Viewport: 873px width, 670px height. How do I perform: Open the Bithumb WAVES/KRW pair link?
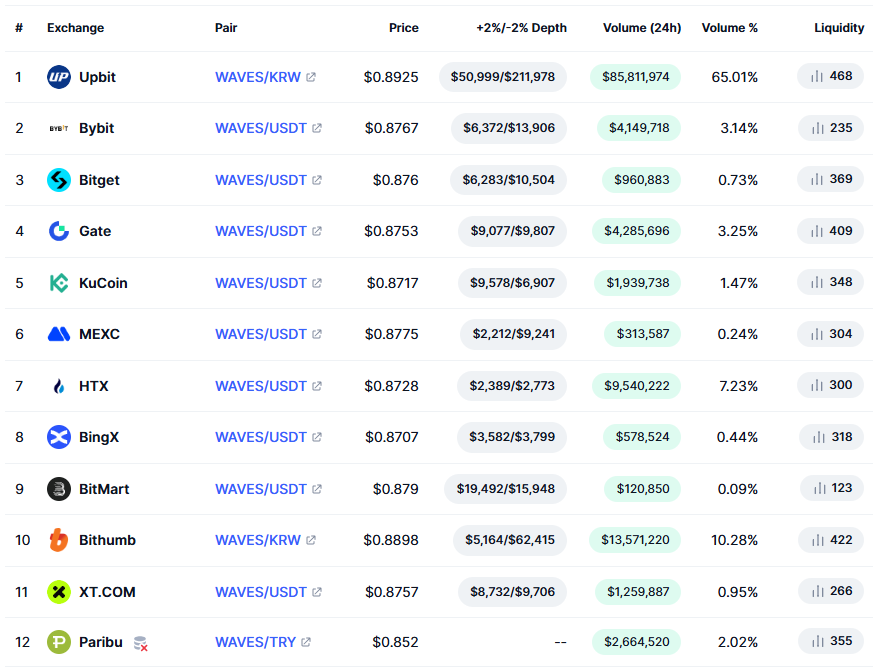point(258,540)
